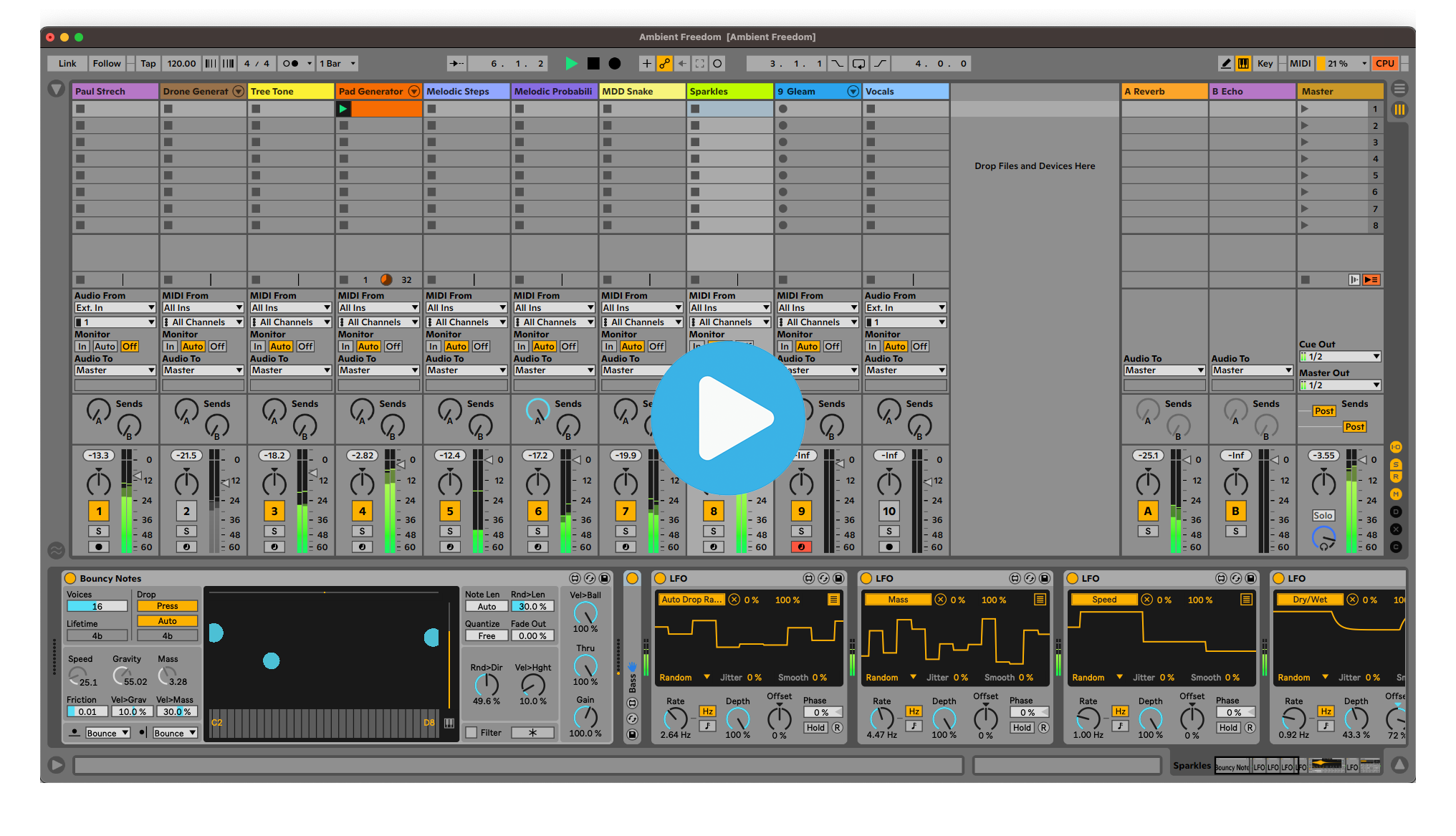The image size is (1456, 836).
Task: Toggle the Draw Mode pencil icon
Action: tap(1226, 64)
